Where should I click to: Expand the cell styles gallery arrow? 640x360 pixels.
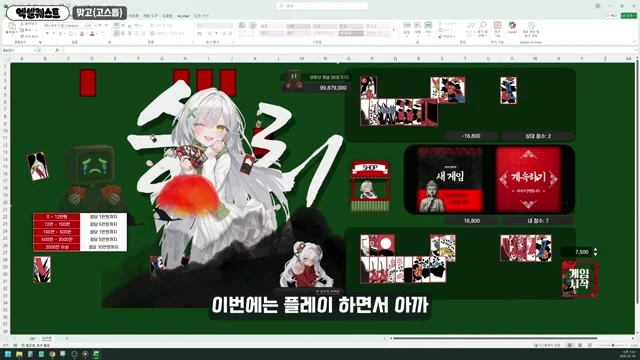394,30
